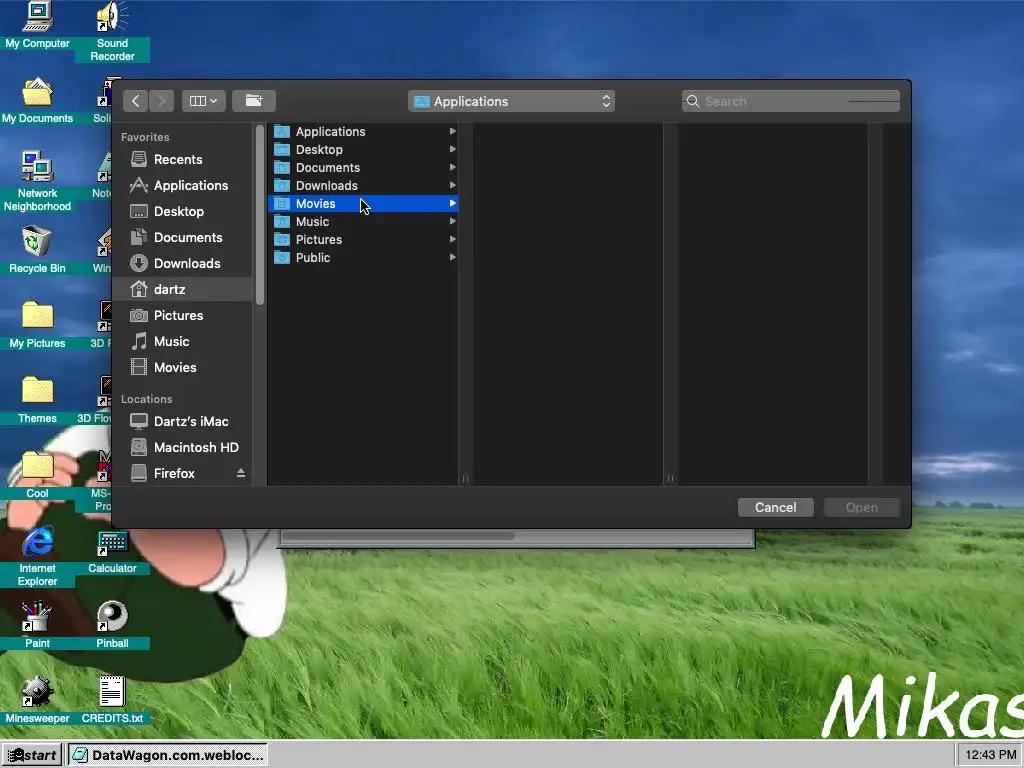Click the sidebar vertical scrollbar
Image resolution: width=1024 pixels, height=768 pixels.
260,216
